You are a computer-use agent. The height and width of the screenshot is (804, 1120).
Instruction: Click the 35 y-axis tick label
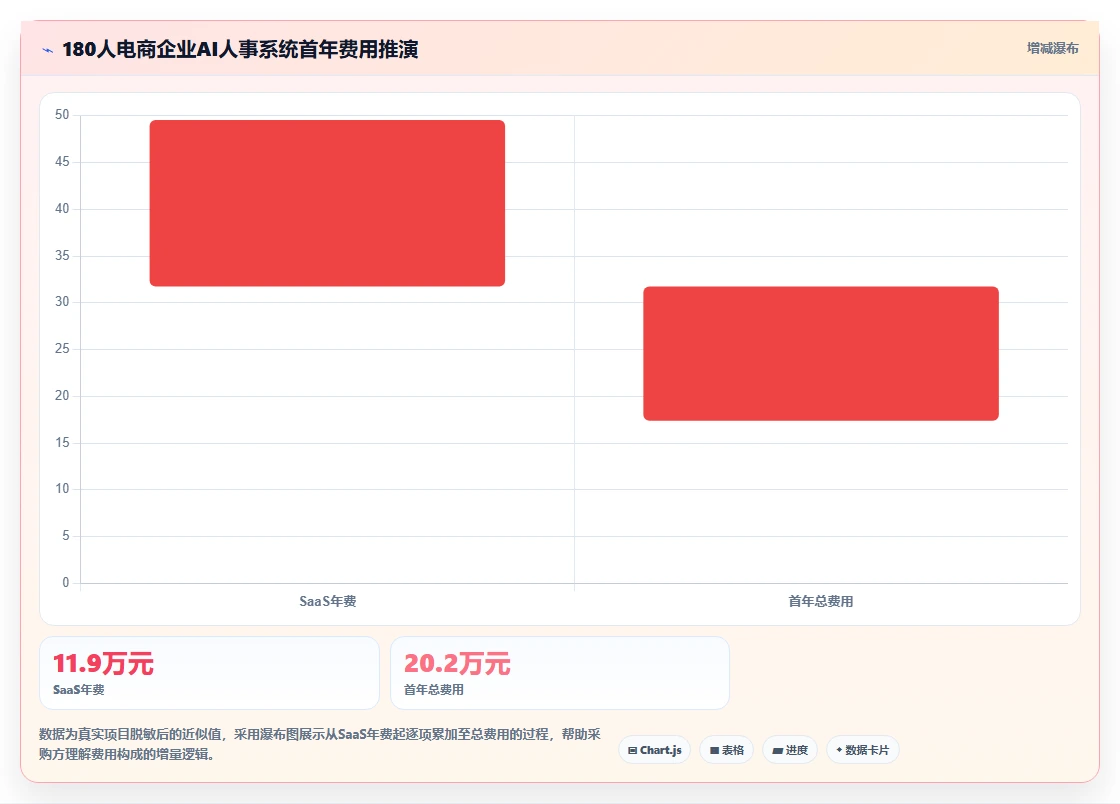point(62,255)
